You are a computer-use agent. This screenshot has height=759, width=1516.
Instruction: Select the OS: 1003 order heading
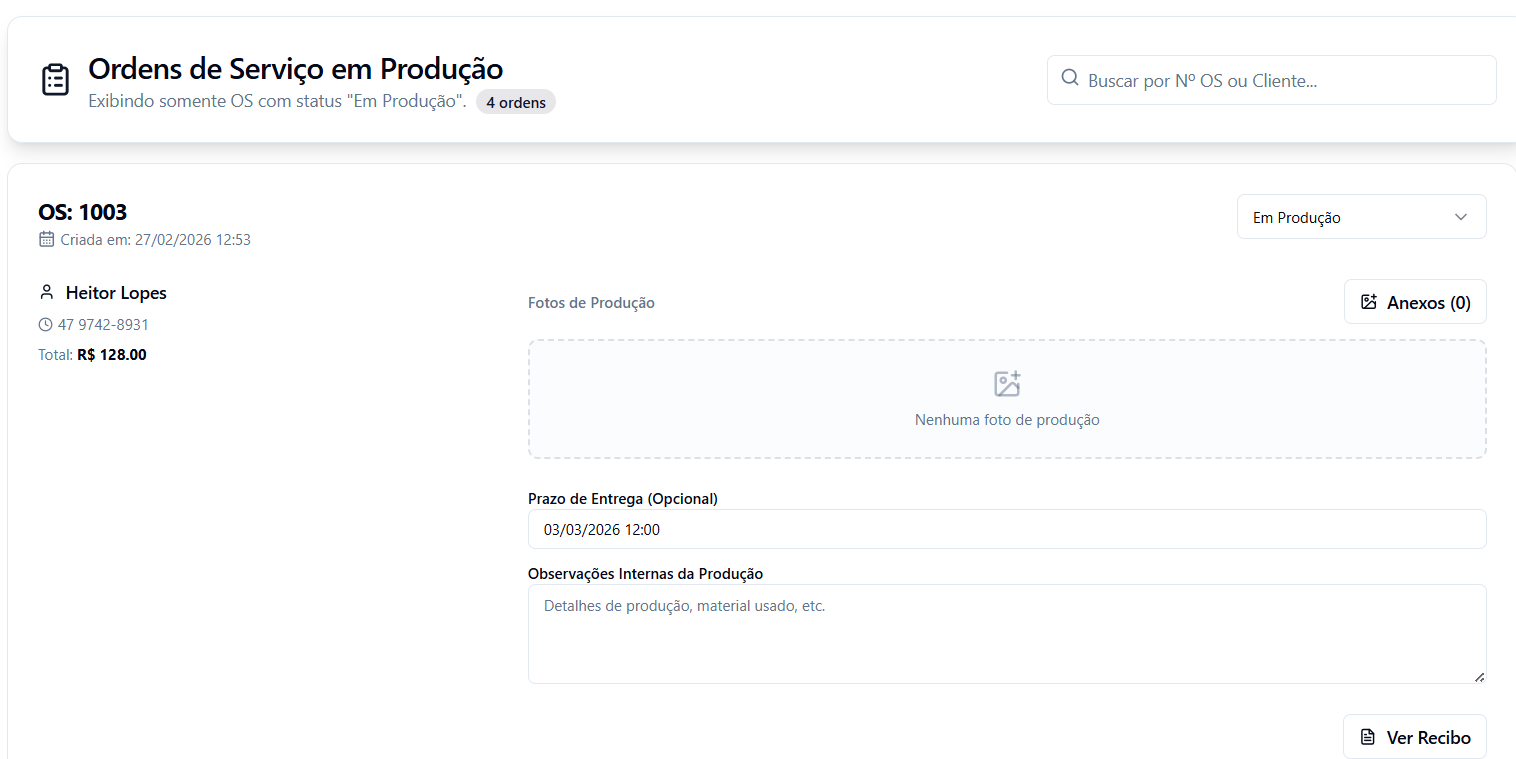pyautogui.click(x=83, y=212)
